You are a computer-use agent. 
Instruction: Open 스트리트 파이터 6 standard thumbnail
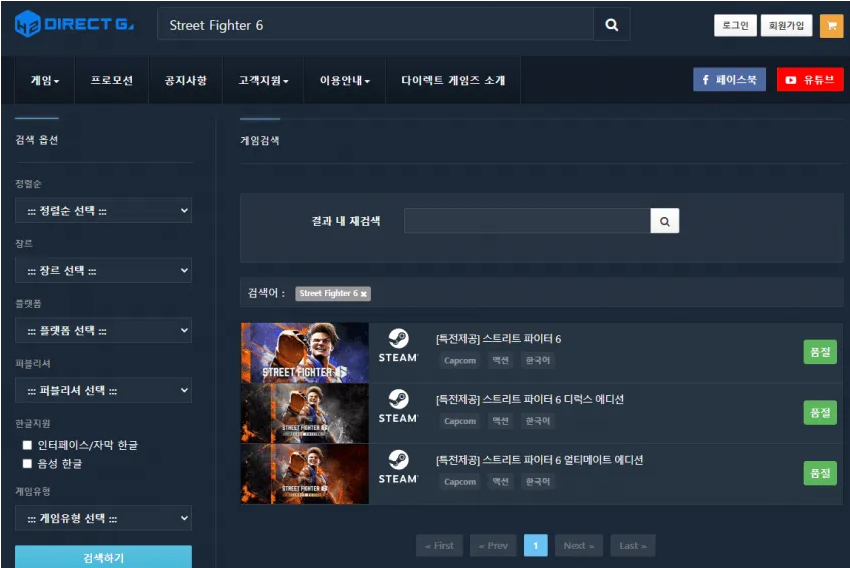tap(305, 353)
